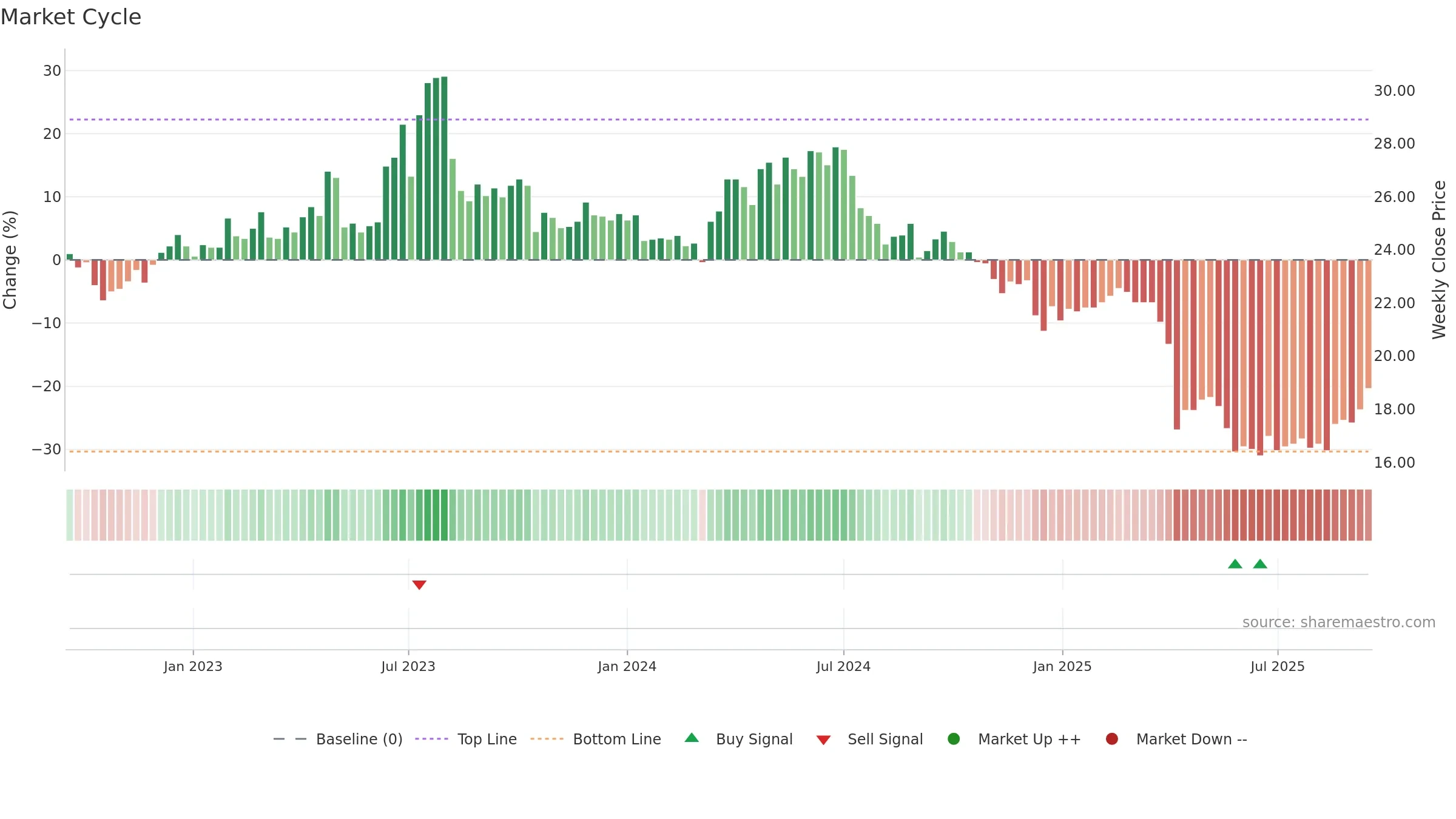Click the red Sell Signal triangle in legend

click(823, 740)
